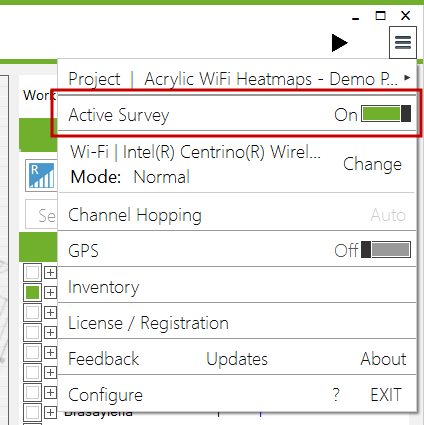Image resolution: width=424 pixels, height=425 pixels.
Task: Open the Configure menu option
Action: coord(105,395)
